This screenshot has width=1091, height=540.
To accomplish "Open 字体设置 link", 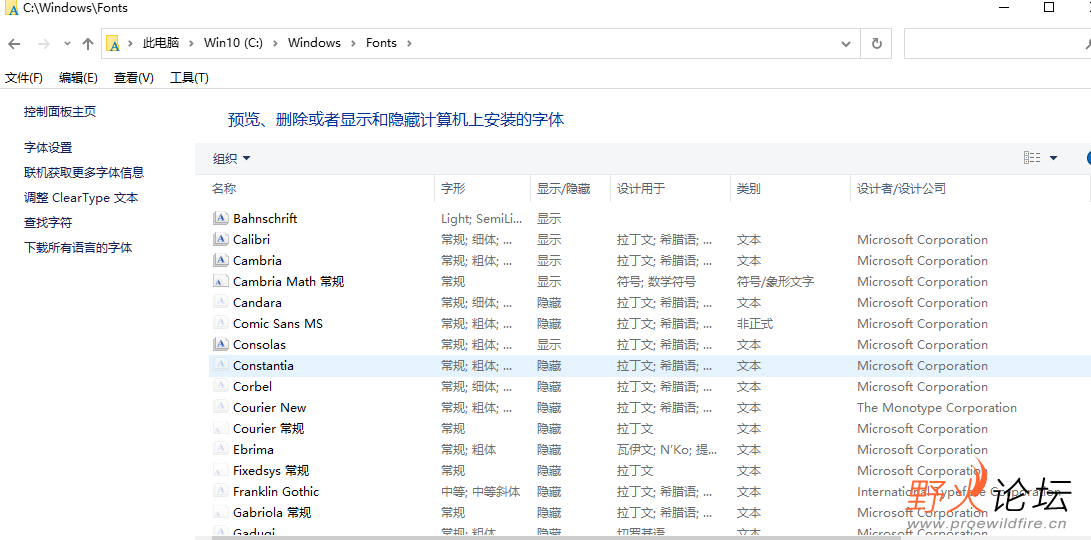I will [48, 148].
